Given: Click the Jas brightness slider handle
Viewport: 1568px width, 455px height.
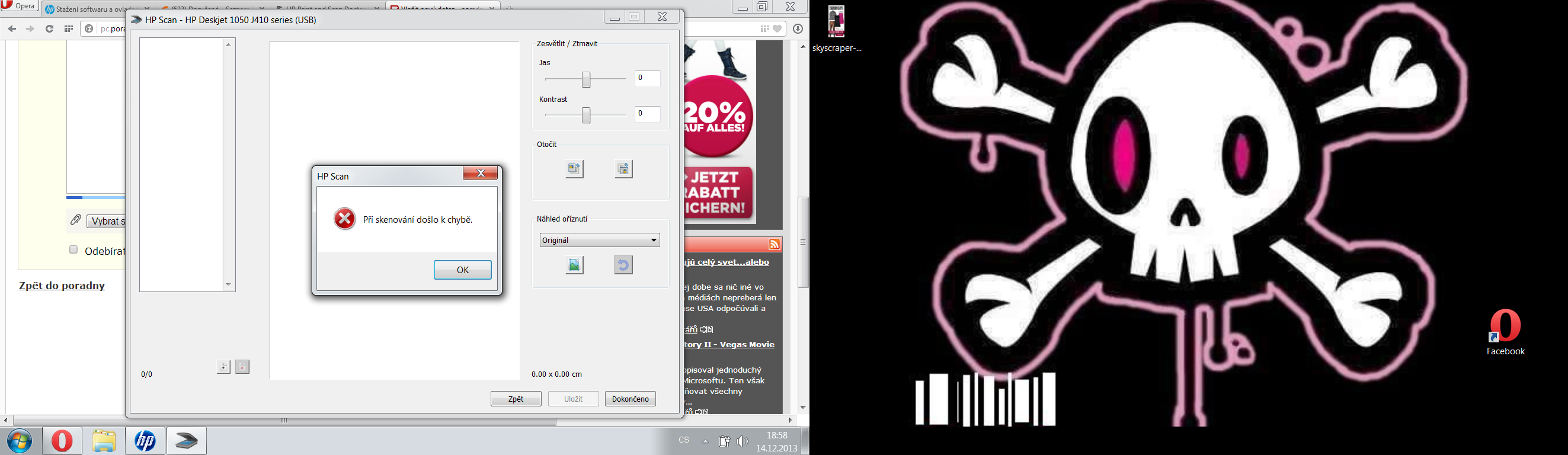Looking at the screenshot, I should click(x=585, y=79).
